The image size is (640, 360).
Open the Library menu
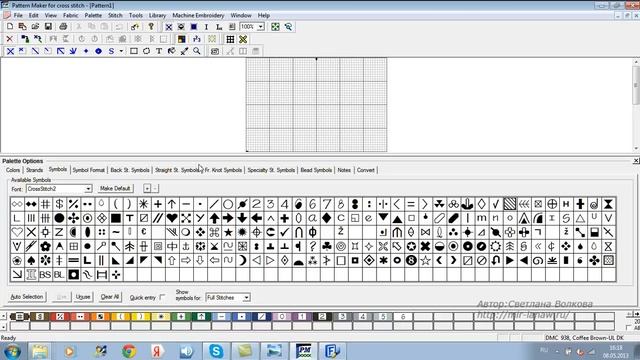coord(157,15)
